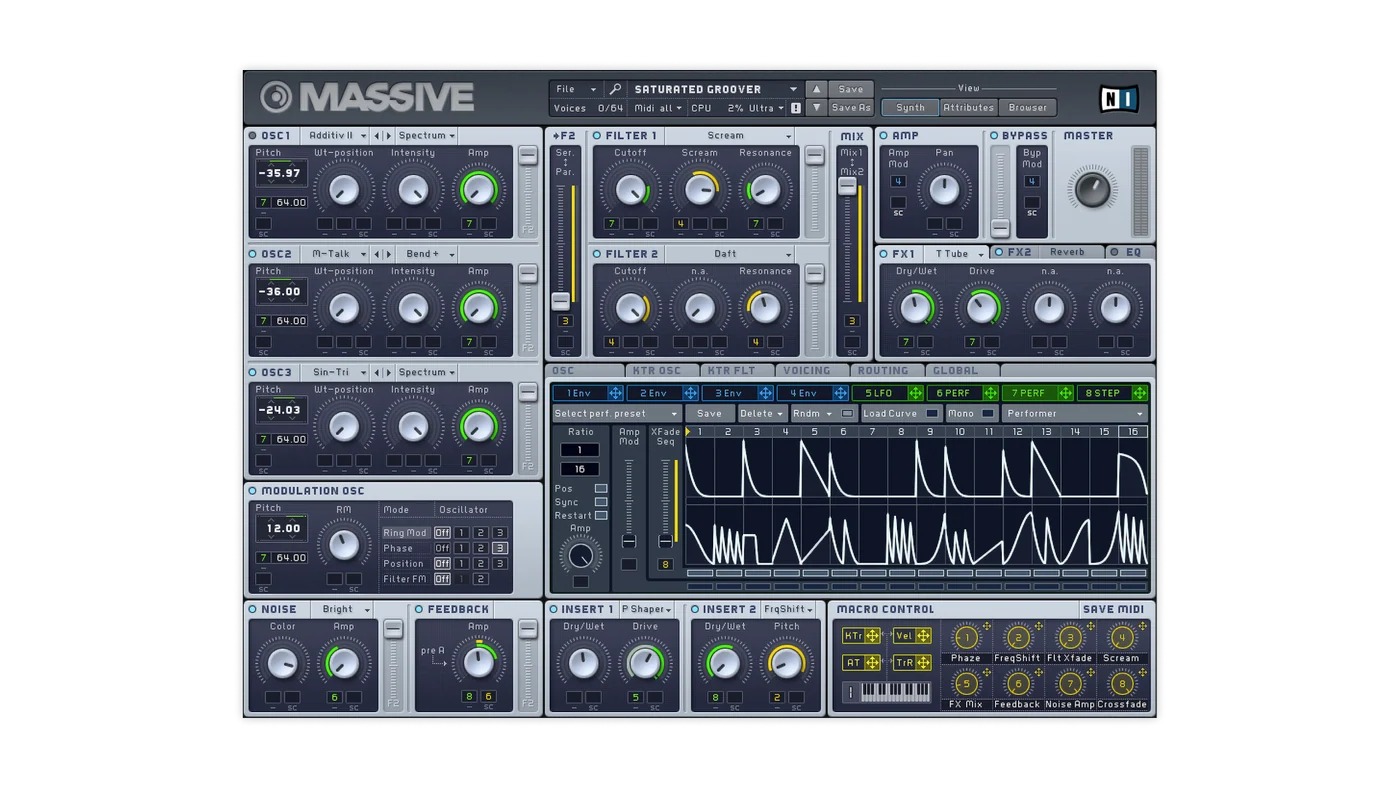The height and width of the screenshot is (788, 1400).
Task: Open the Midi all channel dropdown
Action: tap(658, 108)
